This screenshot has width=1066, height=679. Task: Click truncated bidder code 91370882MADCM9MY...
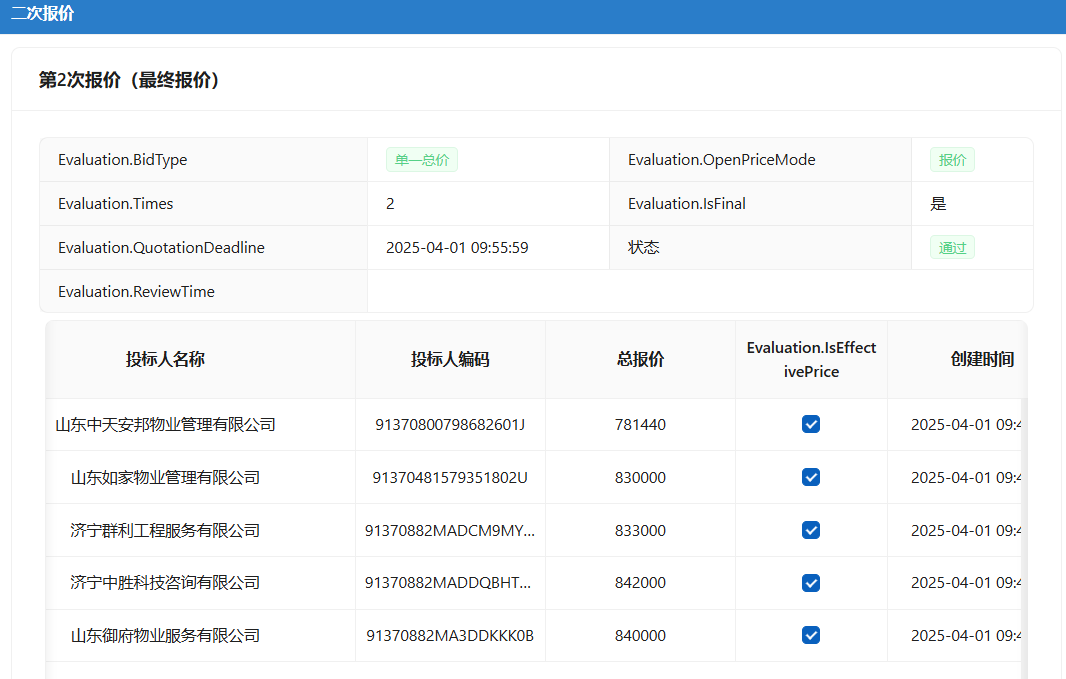[x=450, y=530]
